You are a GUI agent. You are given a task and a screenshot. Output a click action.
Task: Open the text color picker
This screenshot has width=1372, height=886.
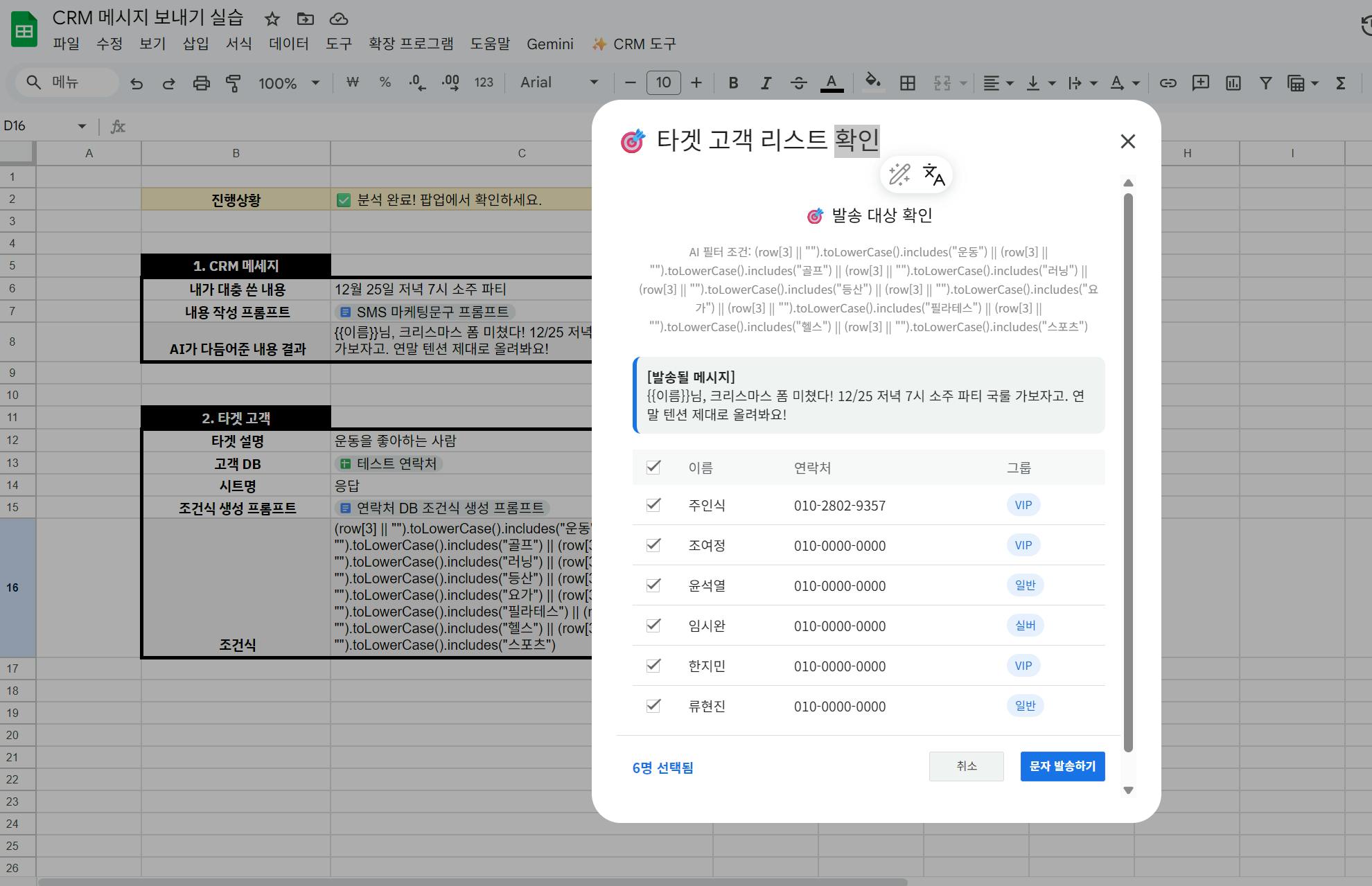[831, 82]
